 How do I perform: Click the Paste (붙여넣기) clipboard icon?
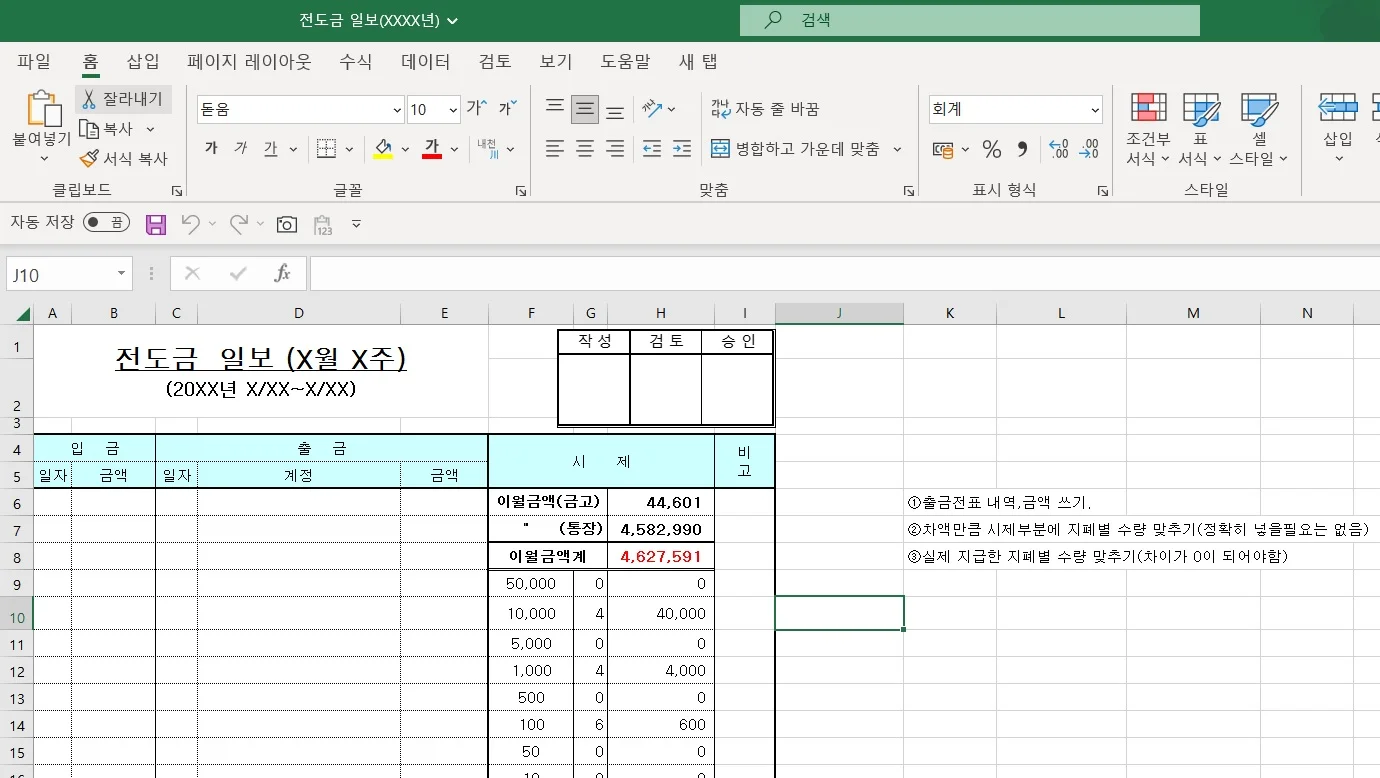42,108
